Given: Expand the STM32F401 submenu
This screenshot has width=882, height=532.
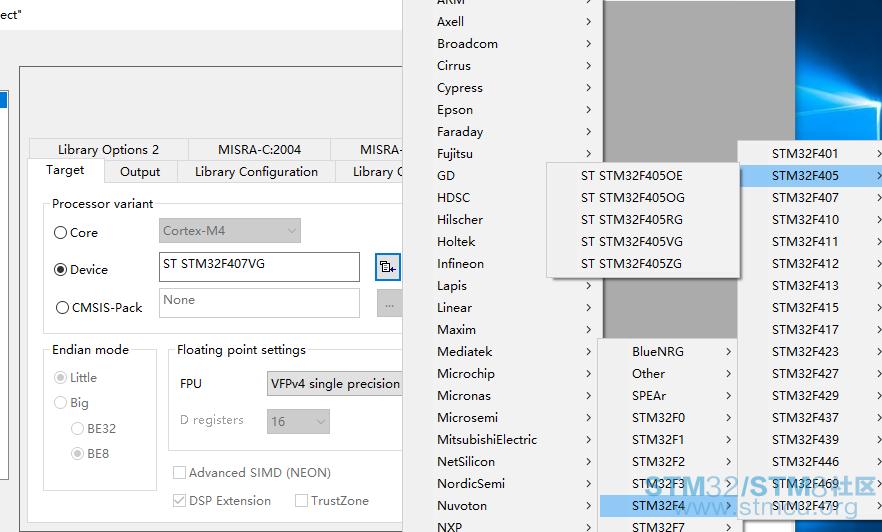Looking at the screenshot, I should point(811,154).
